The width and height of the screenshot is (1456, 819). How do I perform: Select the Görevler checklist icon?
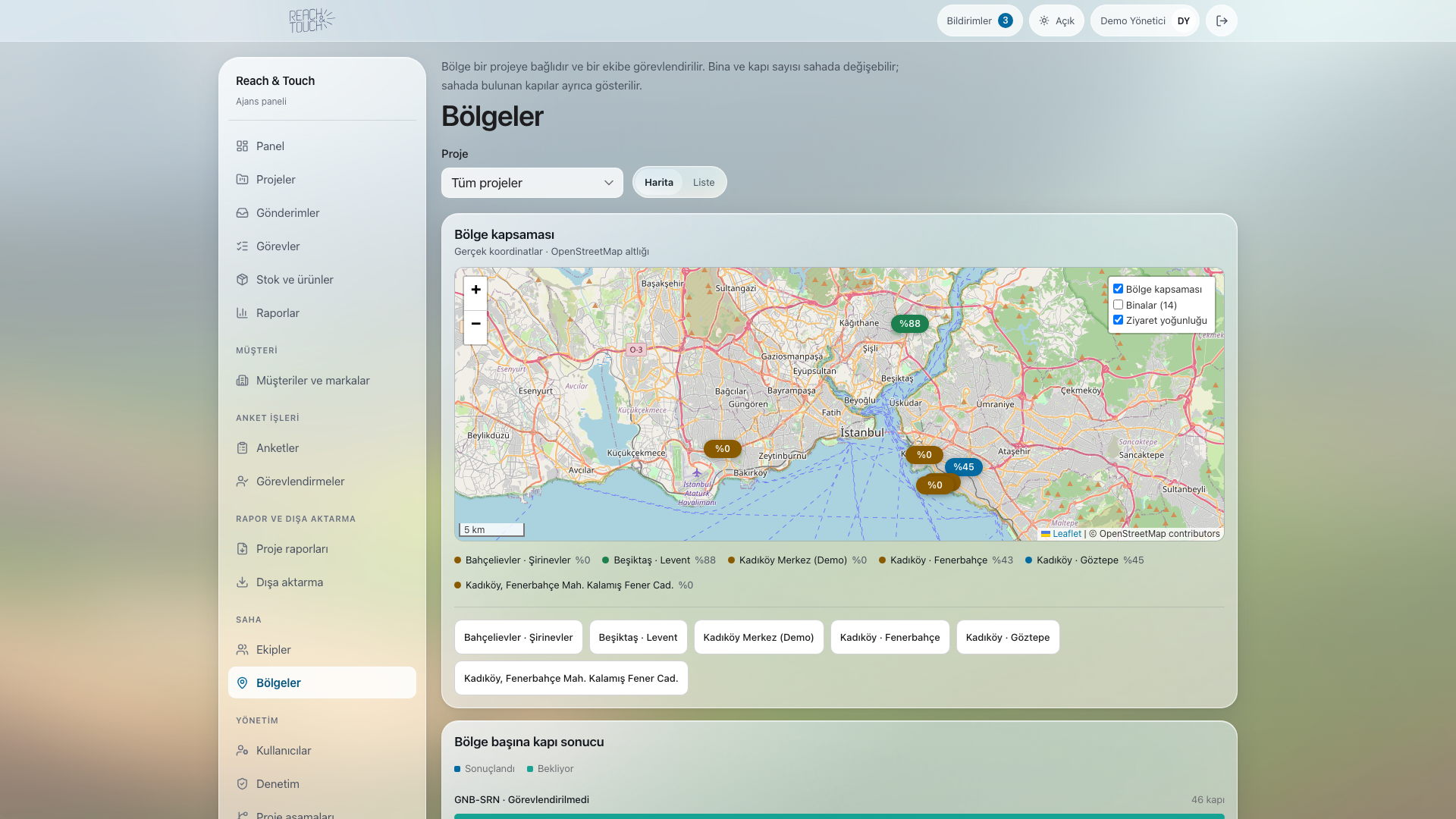tap(242, 246)
